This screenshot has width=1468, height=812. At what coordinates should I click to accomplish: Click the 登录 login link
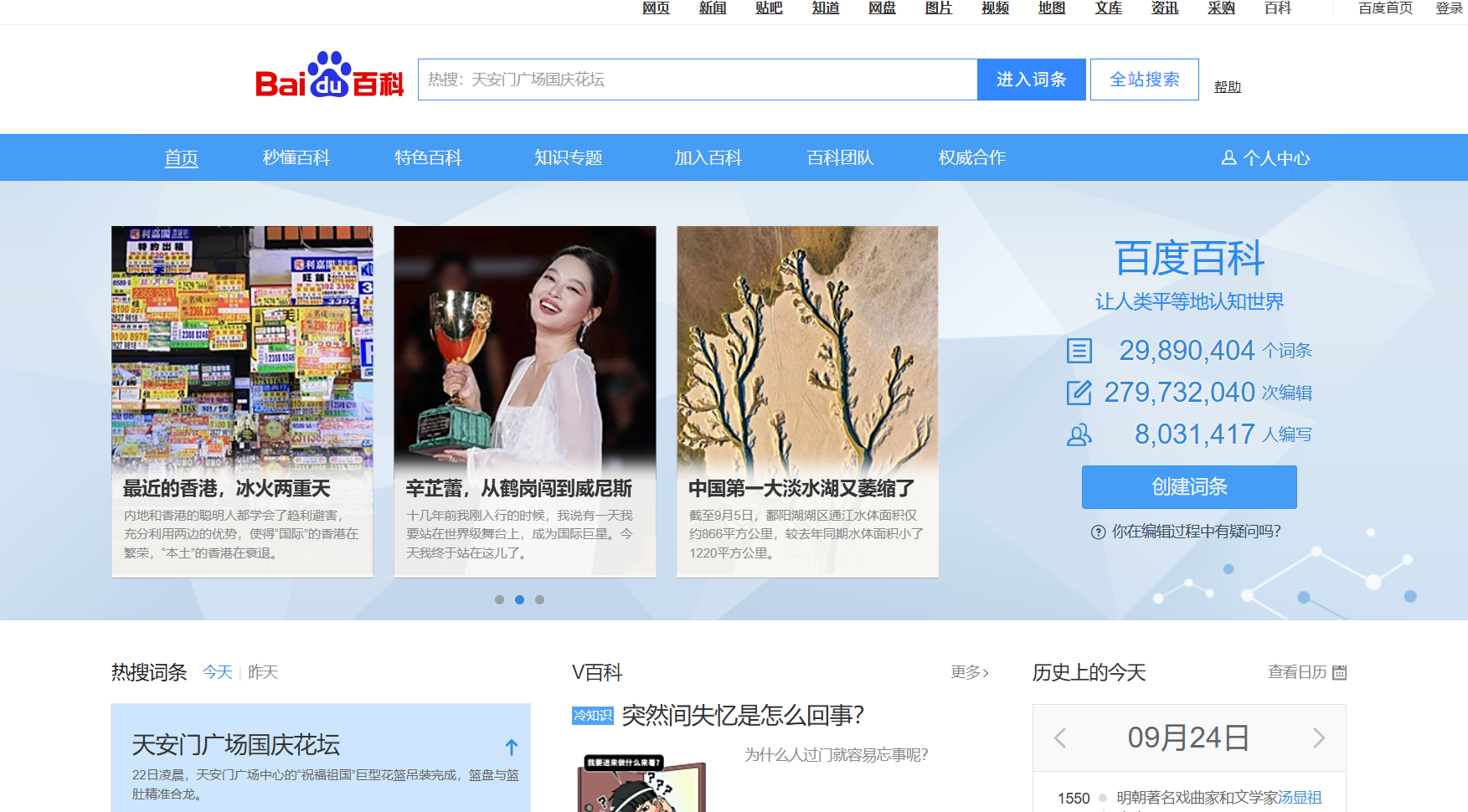point(1450,8)
